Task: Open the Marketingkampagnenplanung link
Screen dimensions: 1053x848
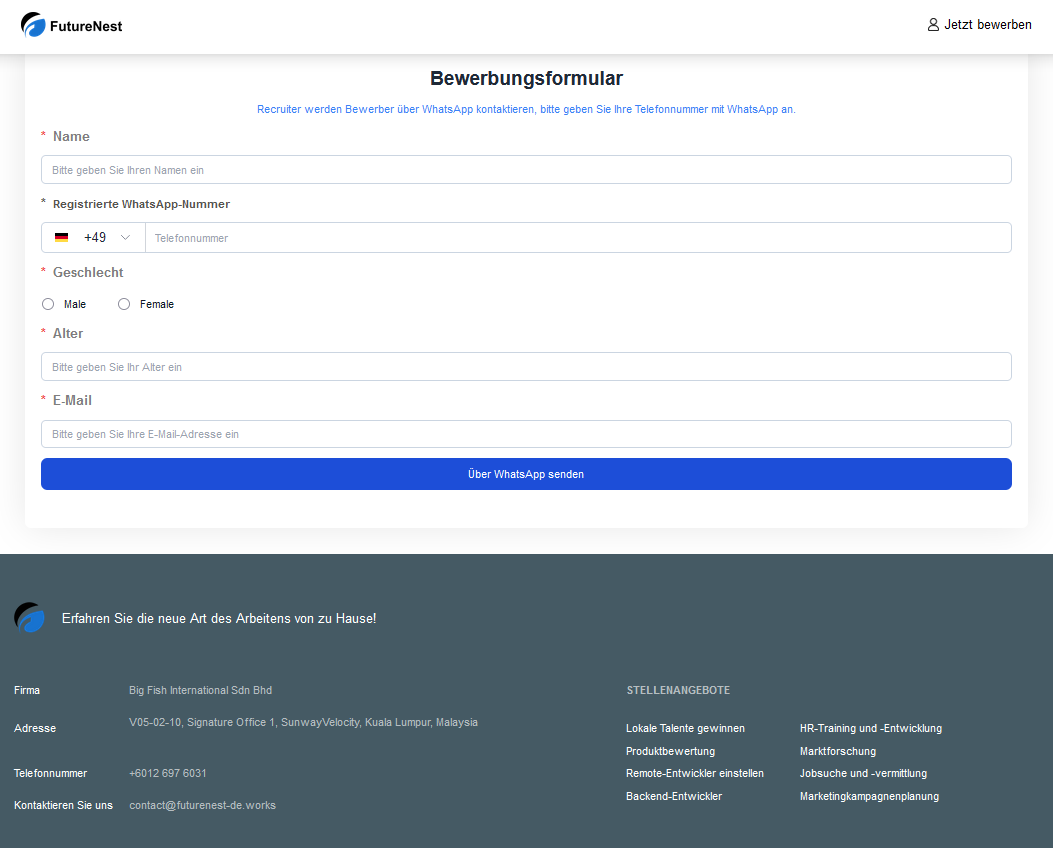Action: coord(869,796)
